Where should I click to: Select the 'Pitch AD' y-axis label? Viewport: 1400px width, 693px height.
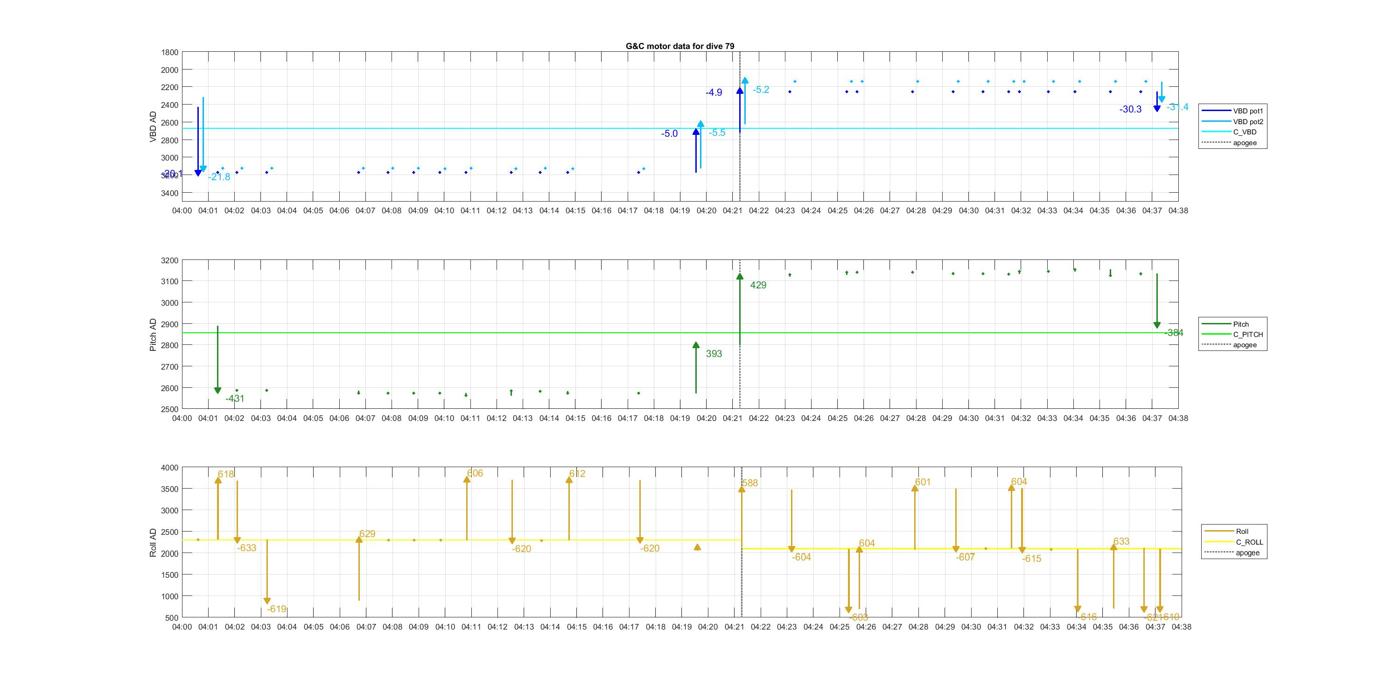tap(153, 335)
